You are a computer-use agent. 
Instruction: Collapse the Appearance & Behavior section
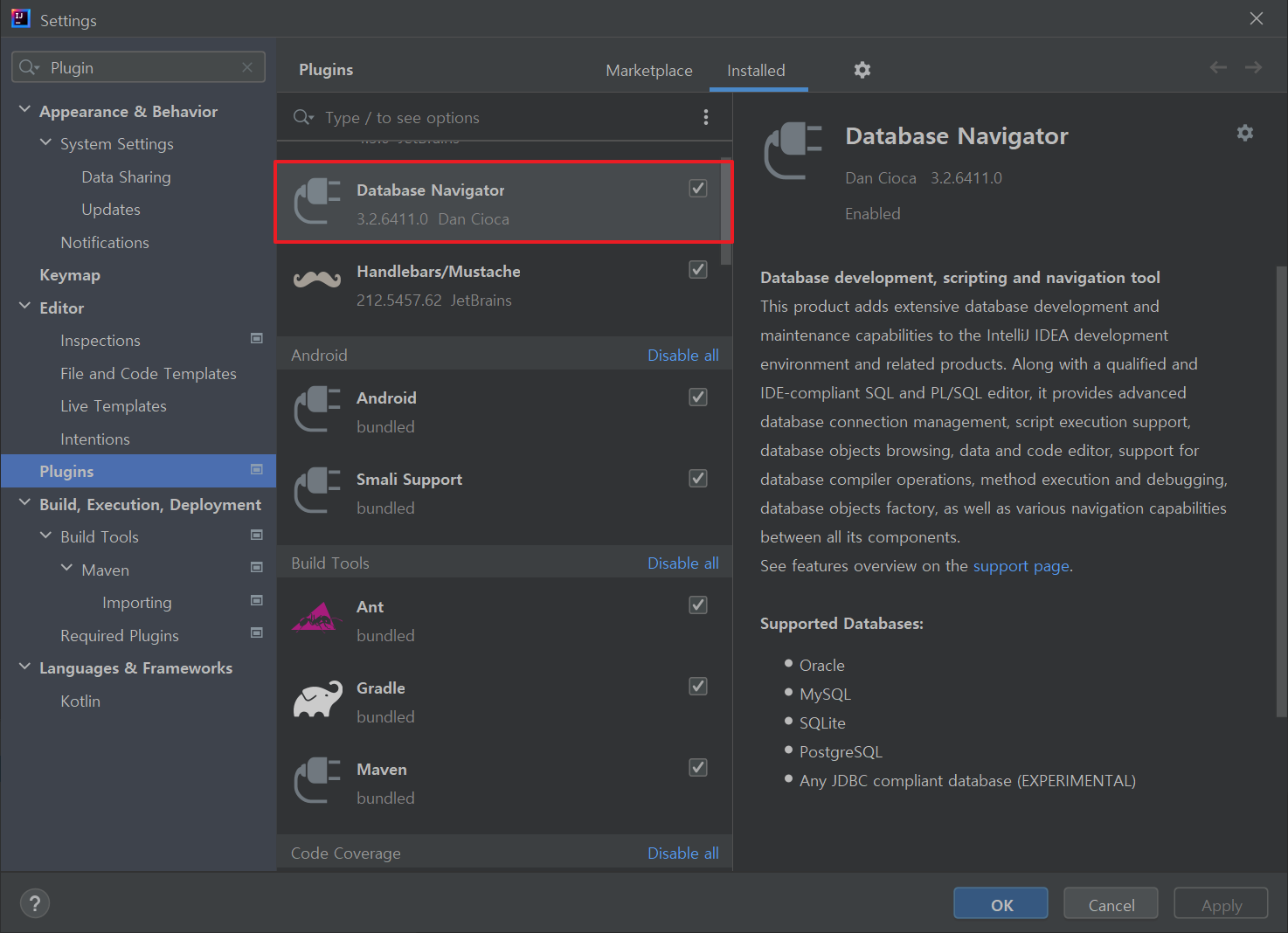pyautogui.click(x=24, y=110)
